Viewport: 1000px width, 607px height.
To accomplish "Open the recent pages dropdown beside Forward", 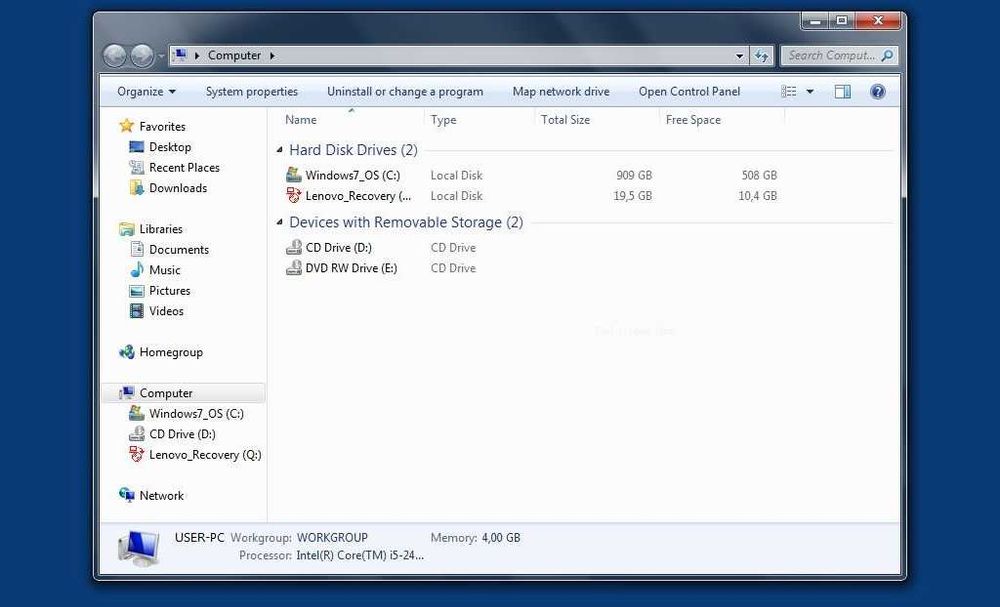I will click(161, 56).
